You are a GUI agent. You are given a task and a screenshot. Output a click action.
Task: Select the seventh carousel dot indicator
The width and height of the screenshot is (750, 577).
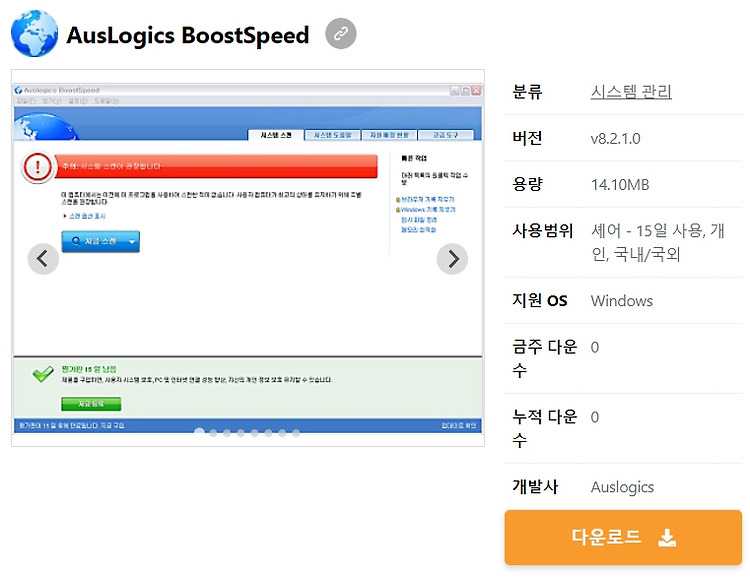coord(282,433)
